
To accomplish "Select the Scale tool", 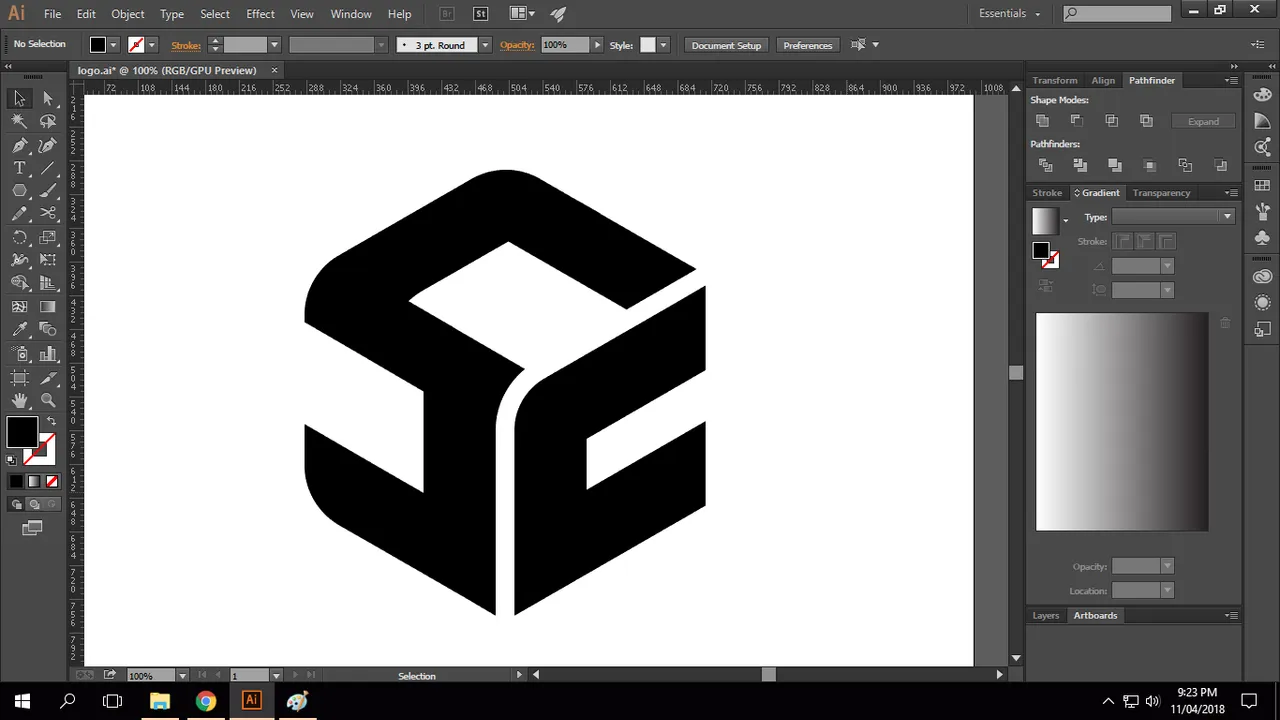I will tap(48, 238).
